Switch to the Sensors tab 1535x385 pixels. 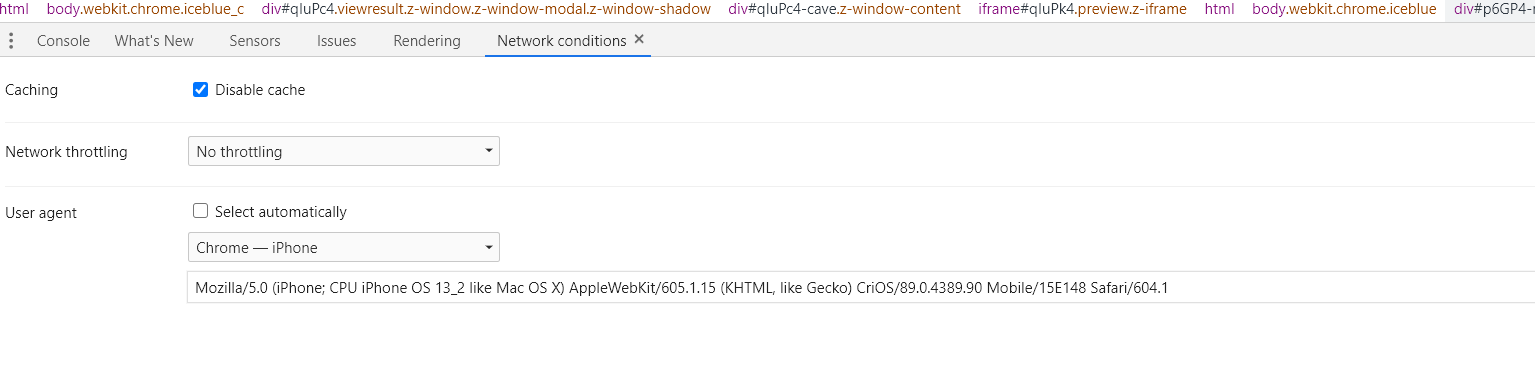255,41
